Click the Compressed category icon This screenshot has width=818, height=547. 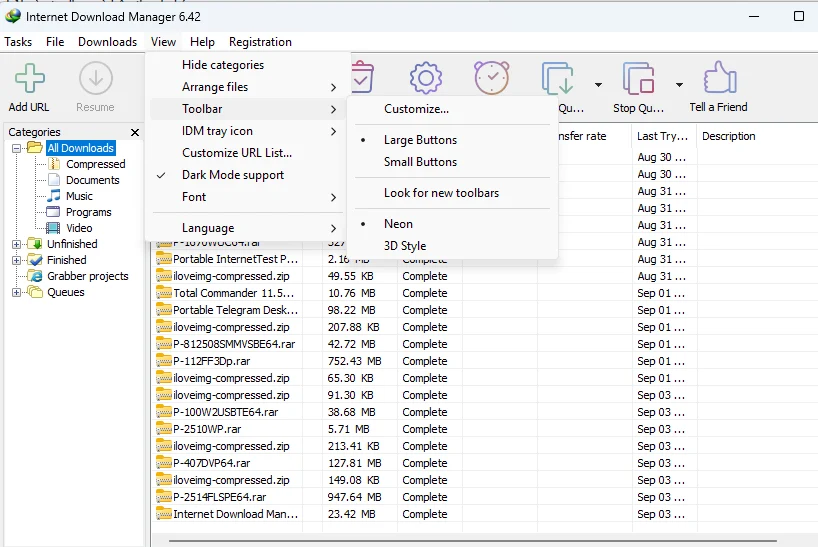click(x=54, y=164)
